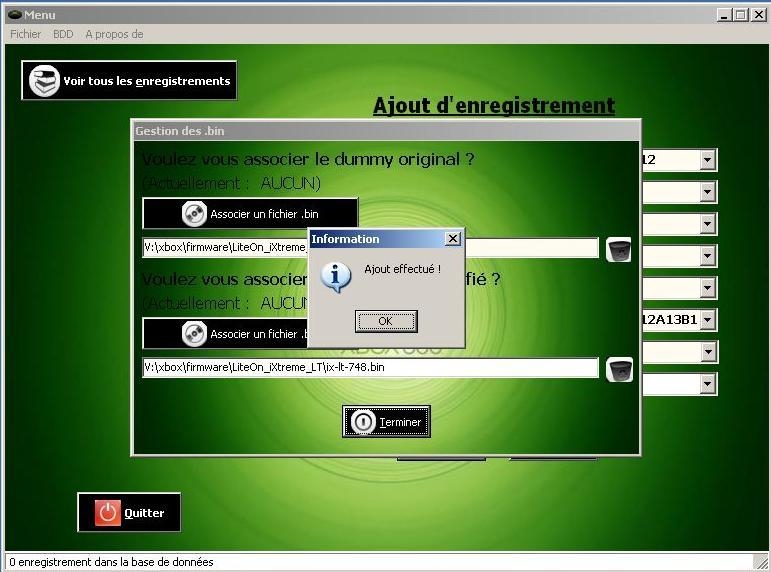The image size is (771, 572).
Task: Open the A propos de menu
Action: click(114, 34)
